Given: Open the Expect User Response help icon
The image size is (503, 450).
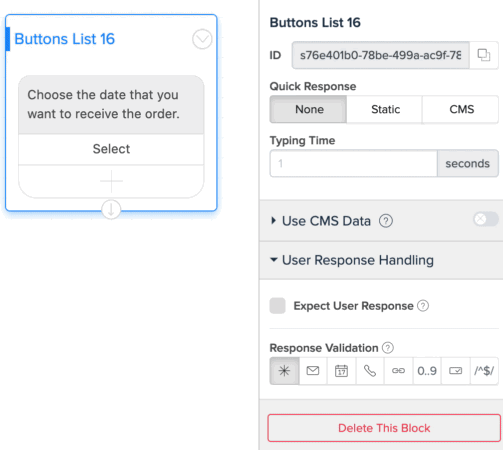Looking at the screenshot, I should point(423,306).
